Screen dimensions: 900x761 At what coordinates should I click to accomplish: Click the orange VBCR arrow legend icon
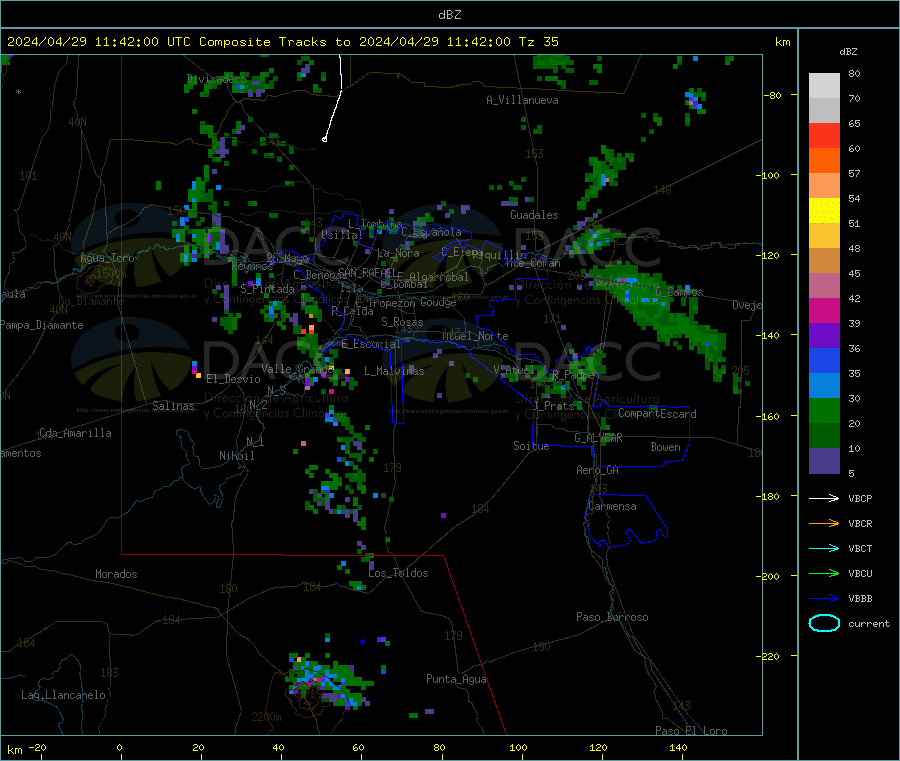point(824,523)
